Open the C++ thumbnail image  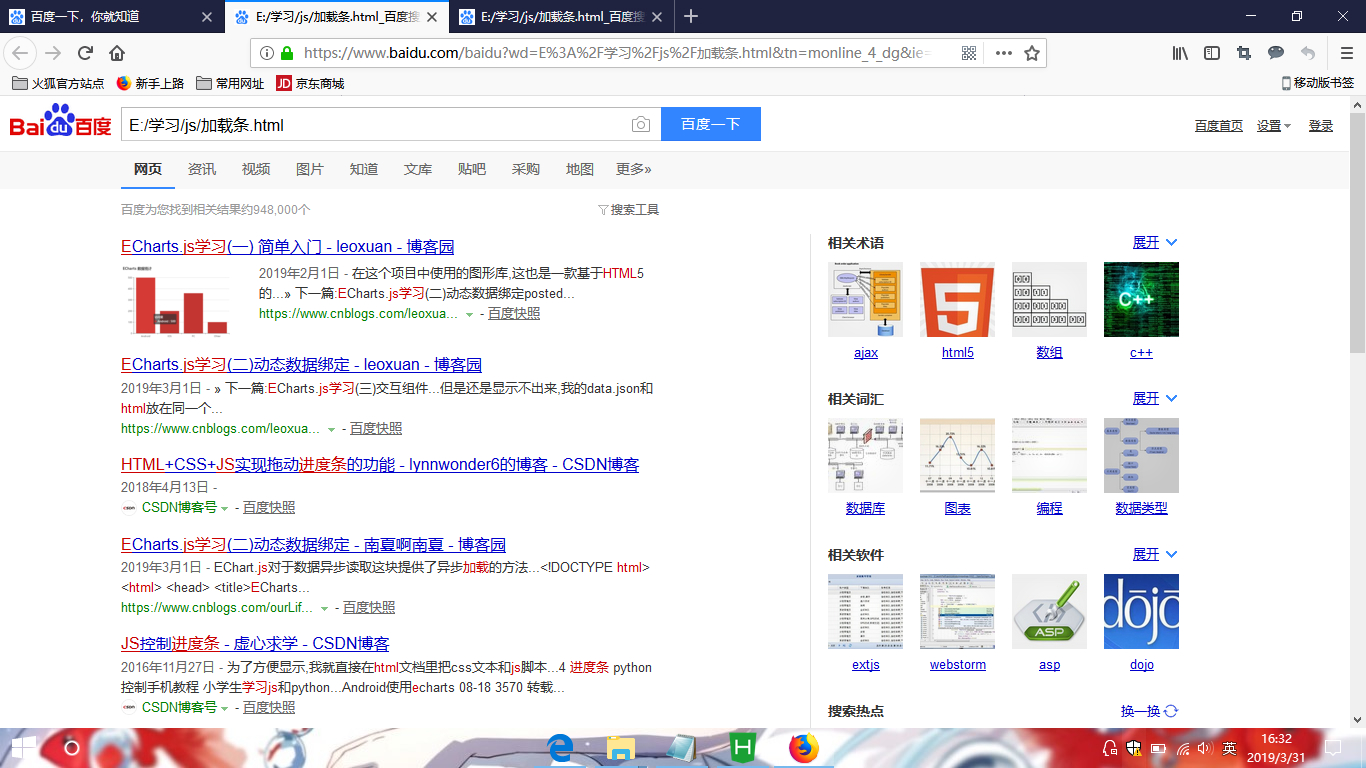pos(1141,300)
